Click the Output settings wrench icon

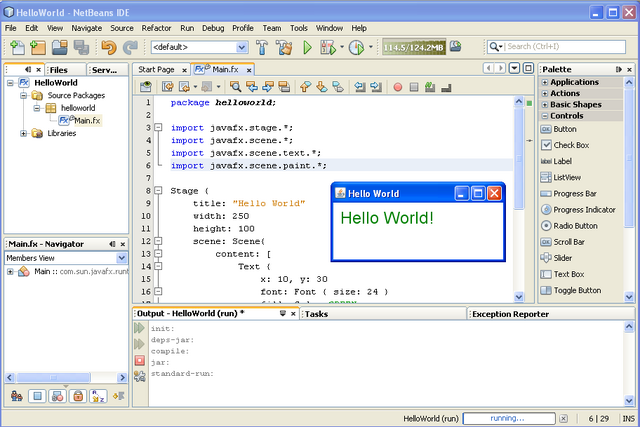[140, 376]
